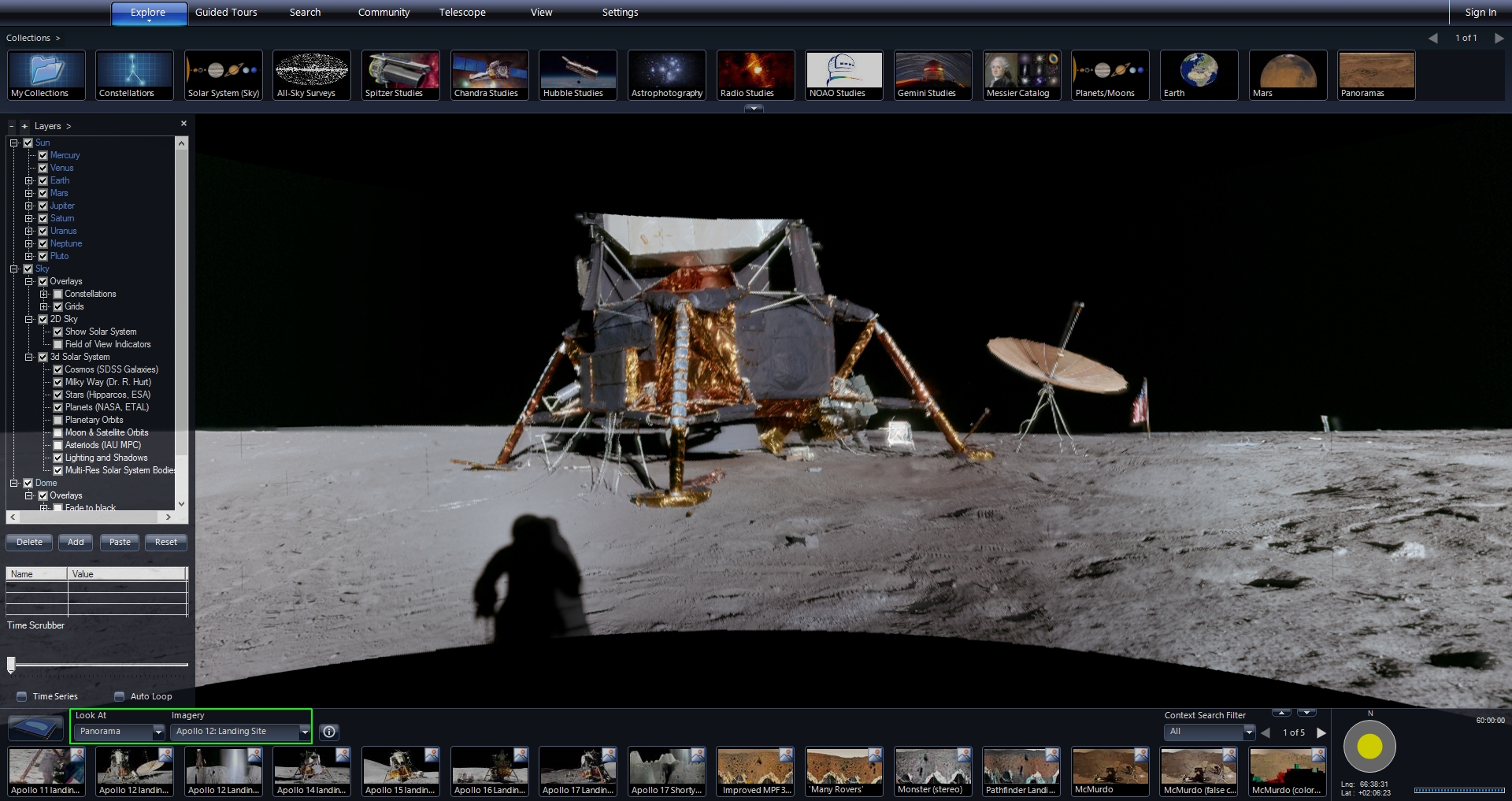Screen dimensions: 1512x801
Task: Uncheck the Venus layer
Action: pyautogui.click(x=43, y=168)
